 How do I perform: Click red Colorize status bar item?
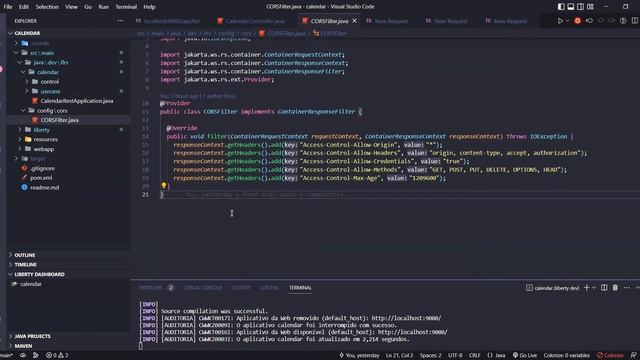point(610,356)
